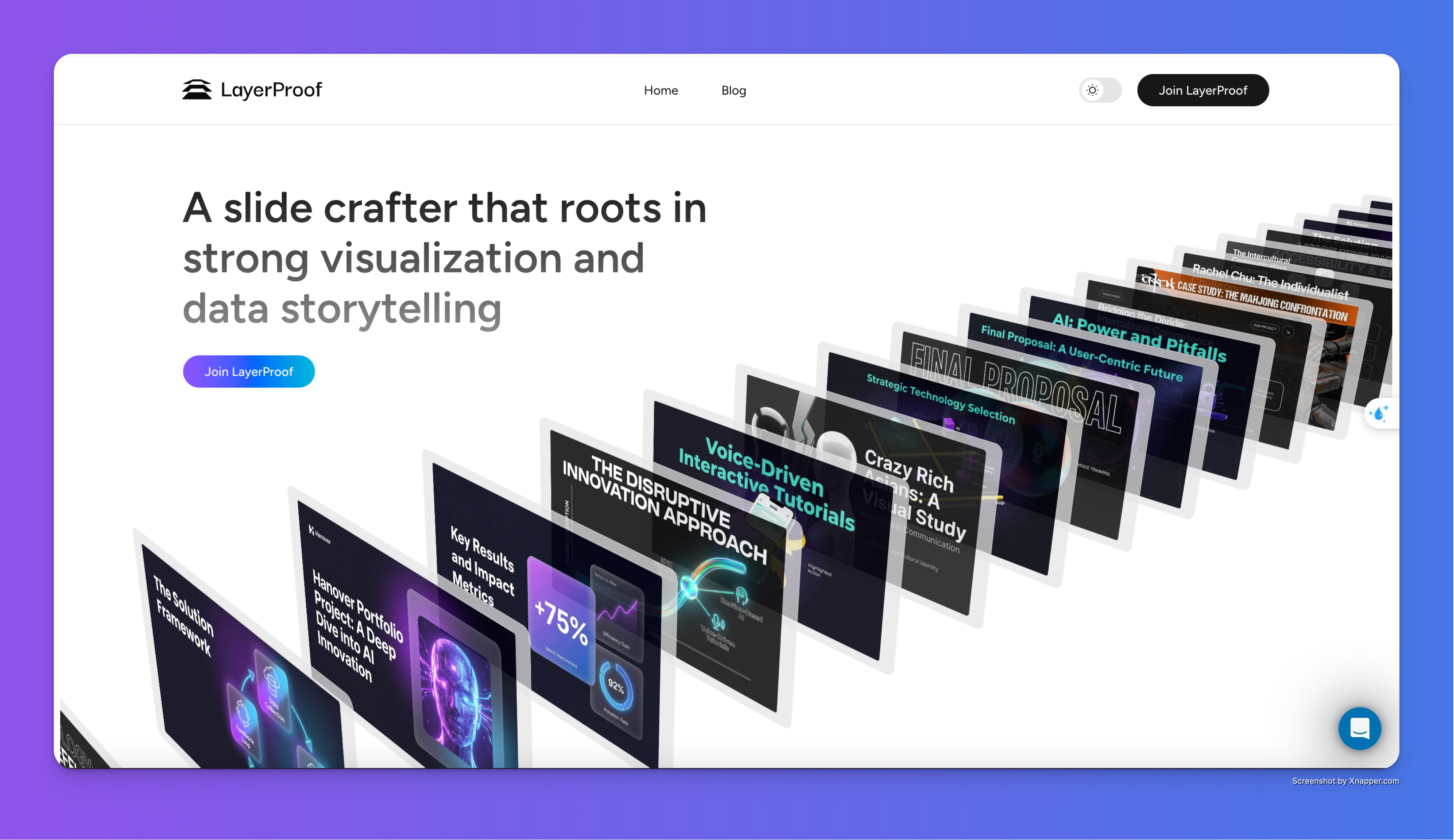
Task: Click the sparkle droplet widget icon
Action: (1380, 413)
